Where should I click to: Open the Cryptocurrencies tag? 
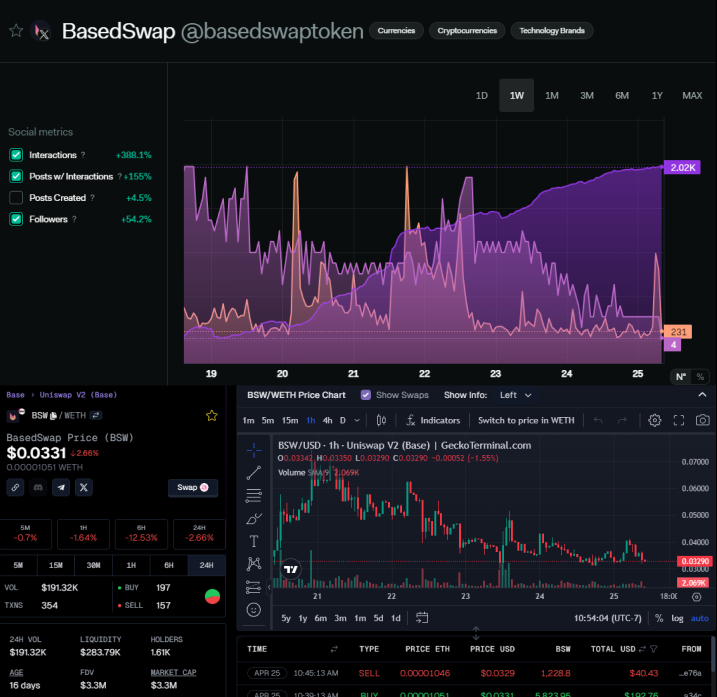pyautogui.click(x=467, y=31)
